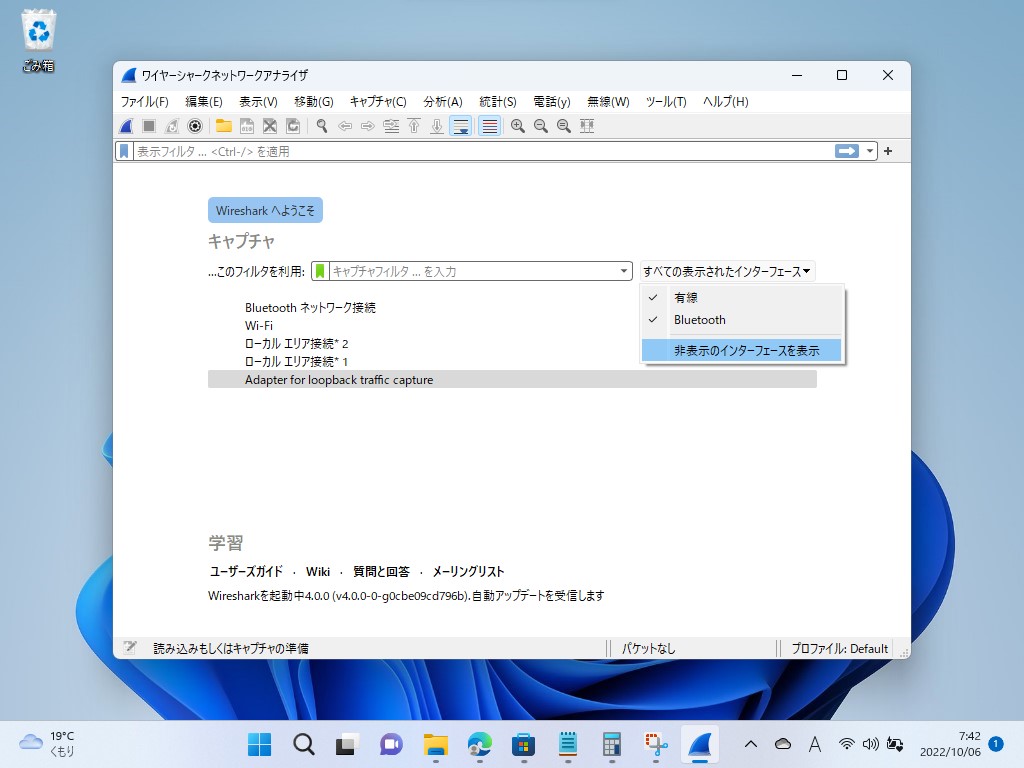Screen dimensions: 1024x768
Task: Open the 無線(W) menu
Action: 608,102
